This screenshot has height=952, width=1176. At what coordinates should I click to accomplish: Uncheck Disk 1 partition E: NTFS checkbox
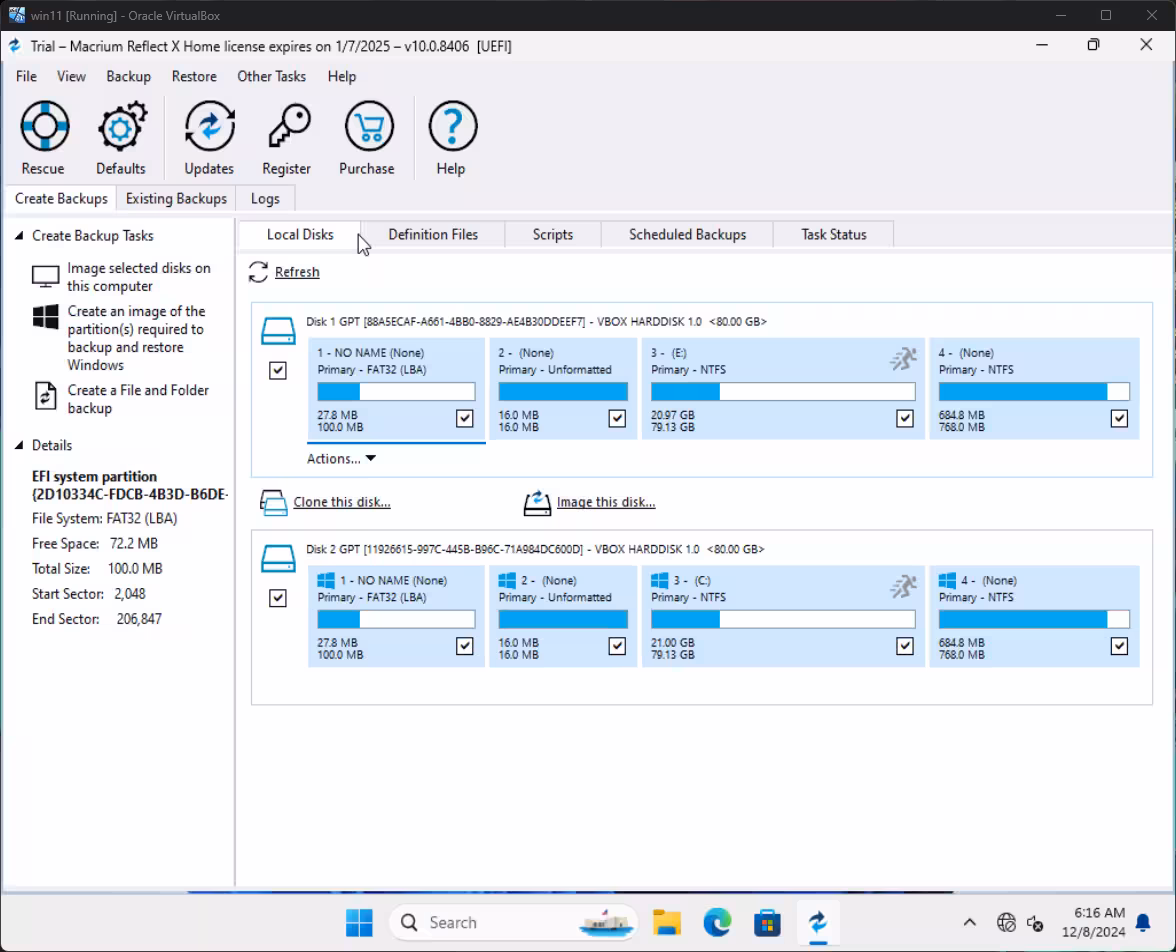tap(905, 419)
